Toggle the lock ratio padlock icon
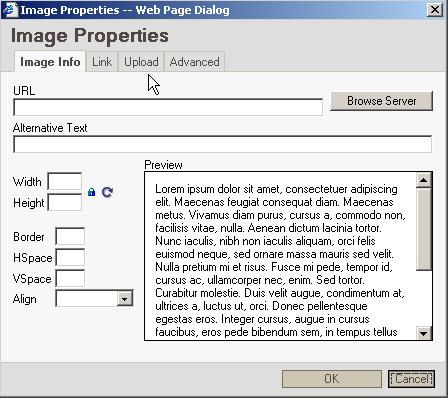Image resolution: width=448 pixels, height=398 pixels. click(91, 192)
